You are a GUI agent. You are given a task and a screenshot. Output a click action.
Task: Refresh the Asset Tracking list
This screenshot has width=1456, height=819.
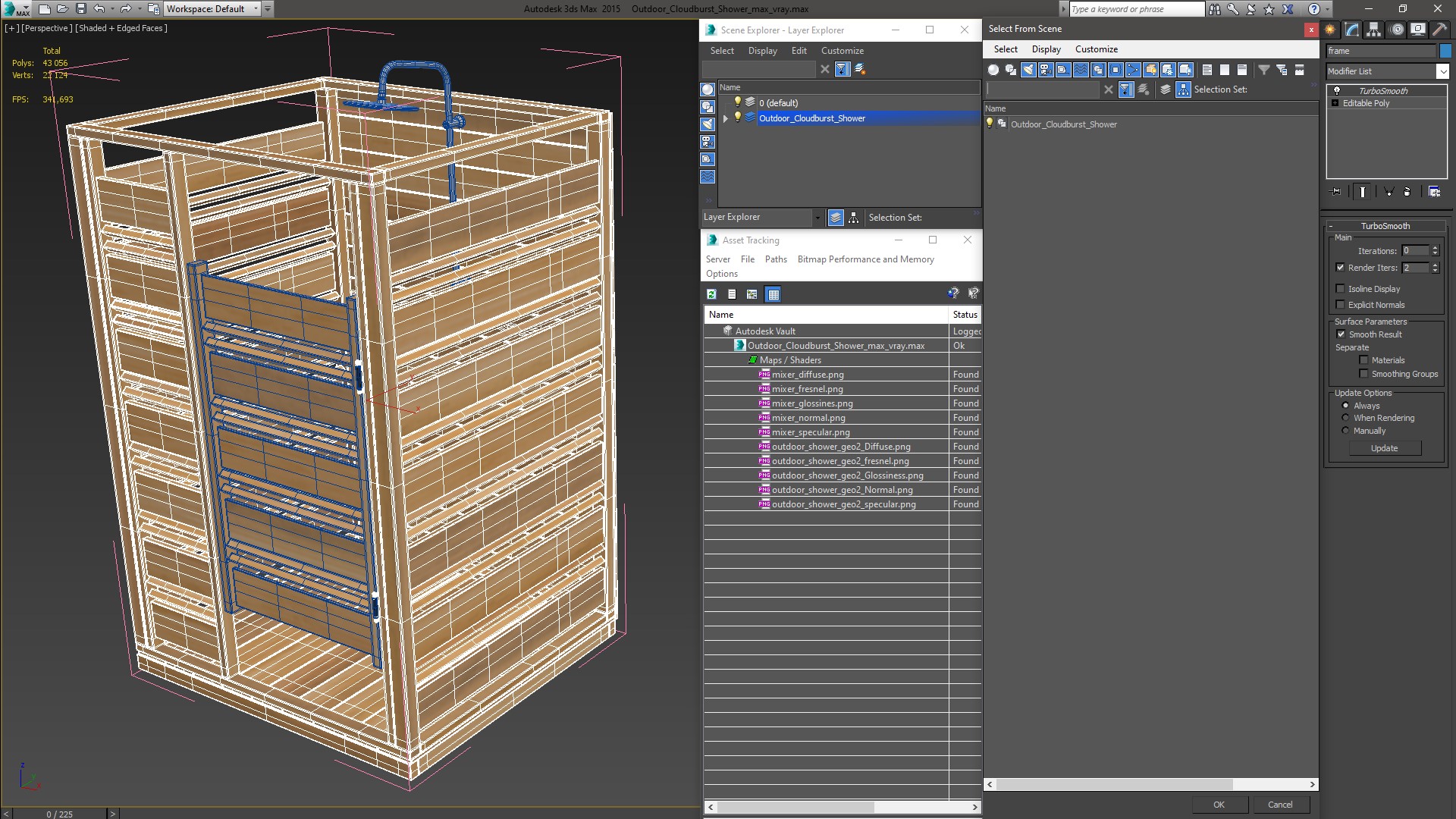[711, 294]
